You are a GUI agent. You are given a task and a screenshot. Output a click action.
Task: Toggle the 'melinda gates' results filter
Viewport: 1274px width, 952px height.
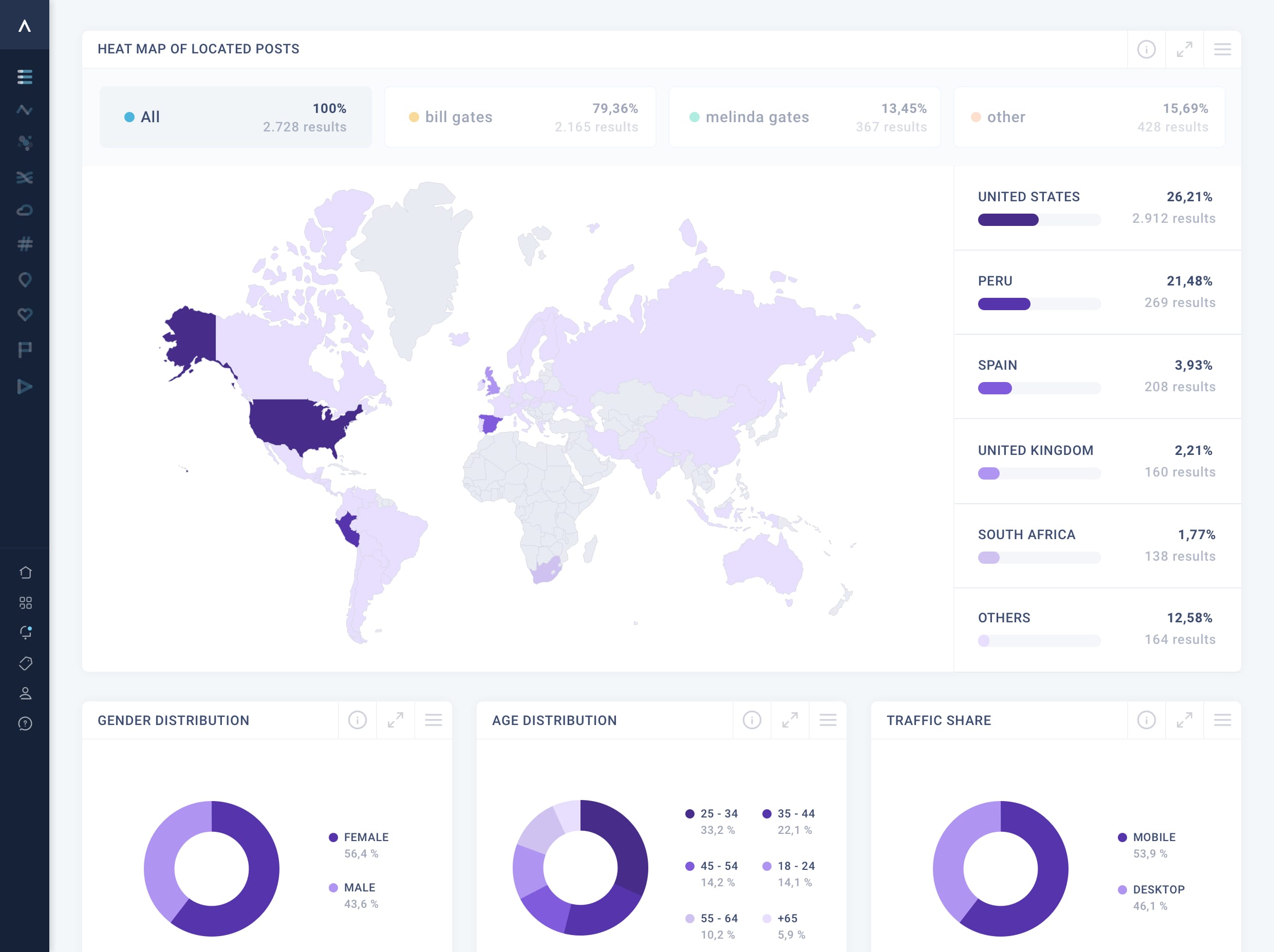804,116
